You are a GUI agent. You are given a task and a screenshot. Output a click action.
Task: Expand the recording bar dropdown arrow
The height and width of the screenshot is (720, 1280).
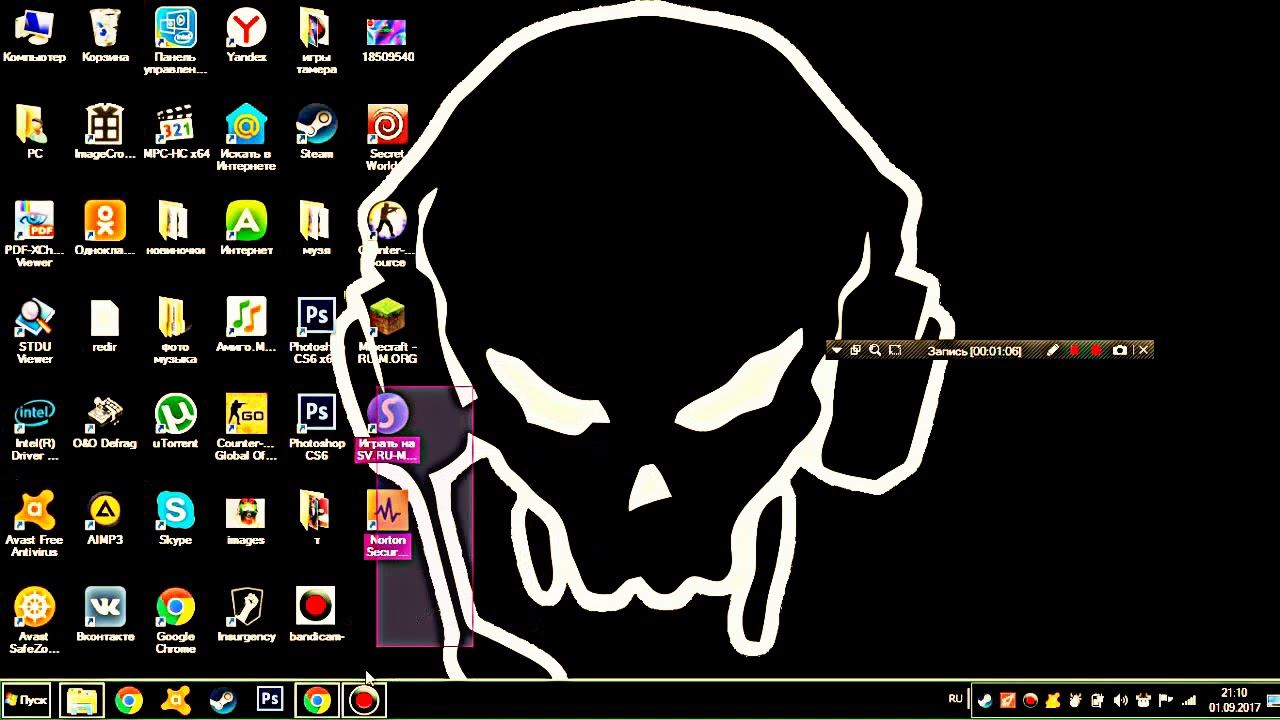837,350
